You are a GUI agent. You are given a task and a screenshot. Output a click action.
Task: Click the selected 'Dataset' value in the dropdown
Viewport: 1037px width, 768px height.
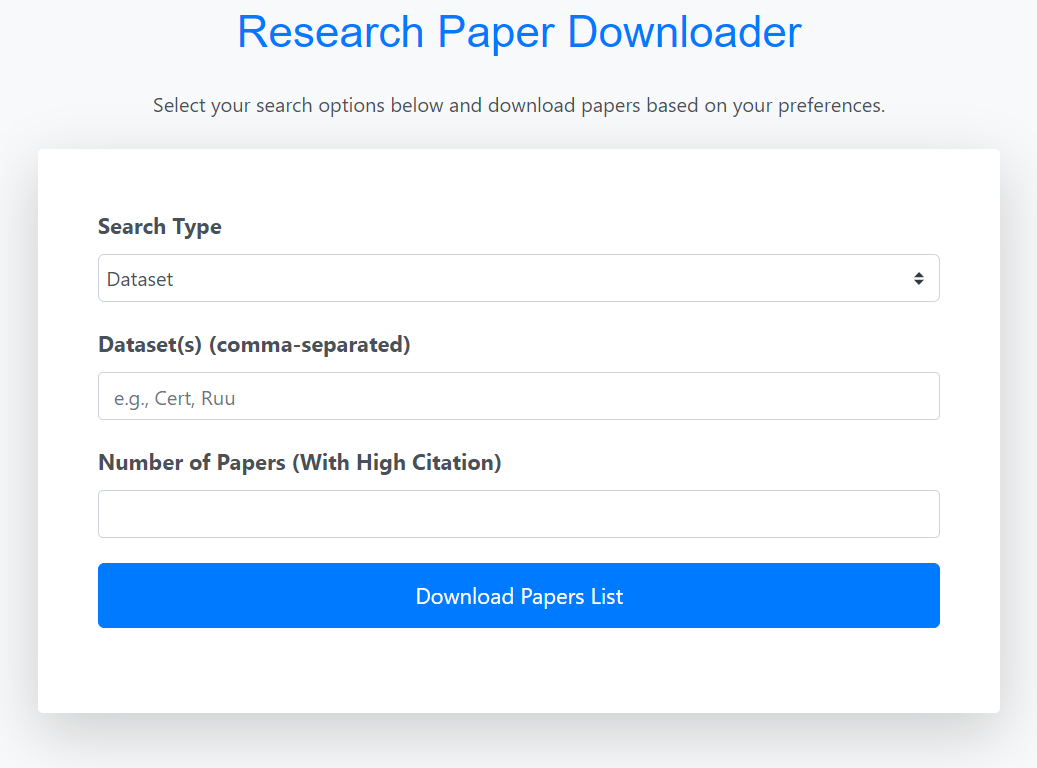[x=140, y=280]
